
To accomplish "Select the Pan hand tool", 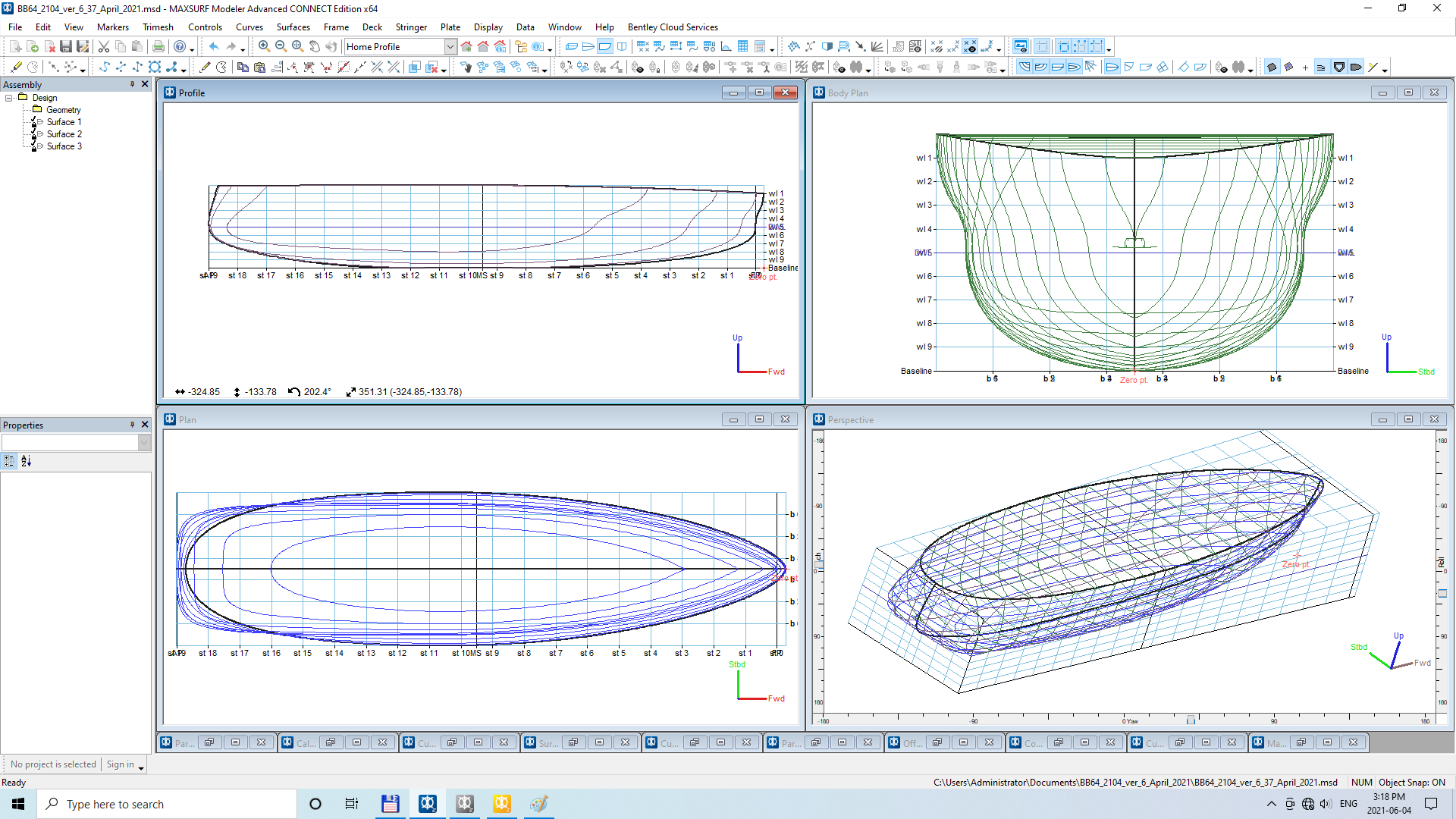I will [314, 46].
